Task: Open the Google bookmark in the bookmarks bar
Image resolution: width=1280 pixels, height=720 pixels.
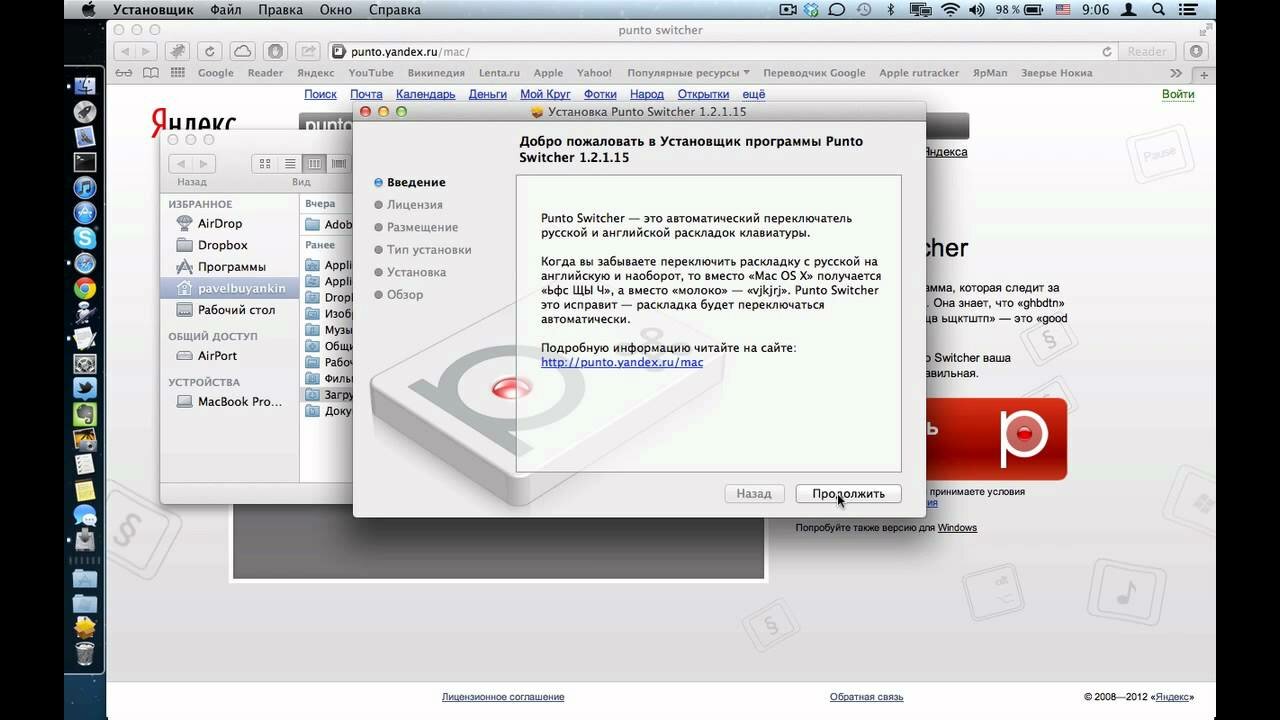Action: click(216, 73)
